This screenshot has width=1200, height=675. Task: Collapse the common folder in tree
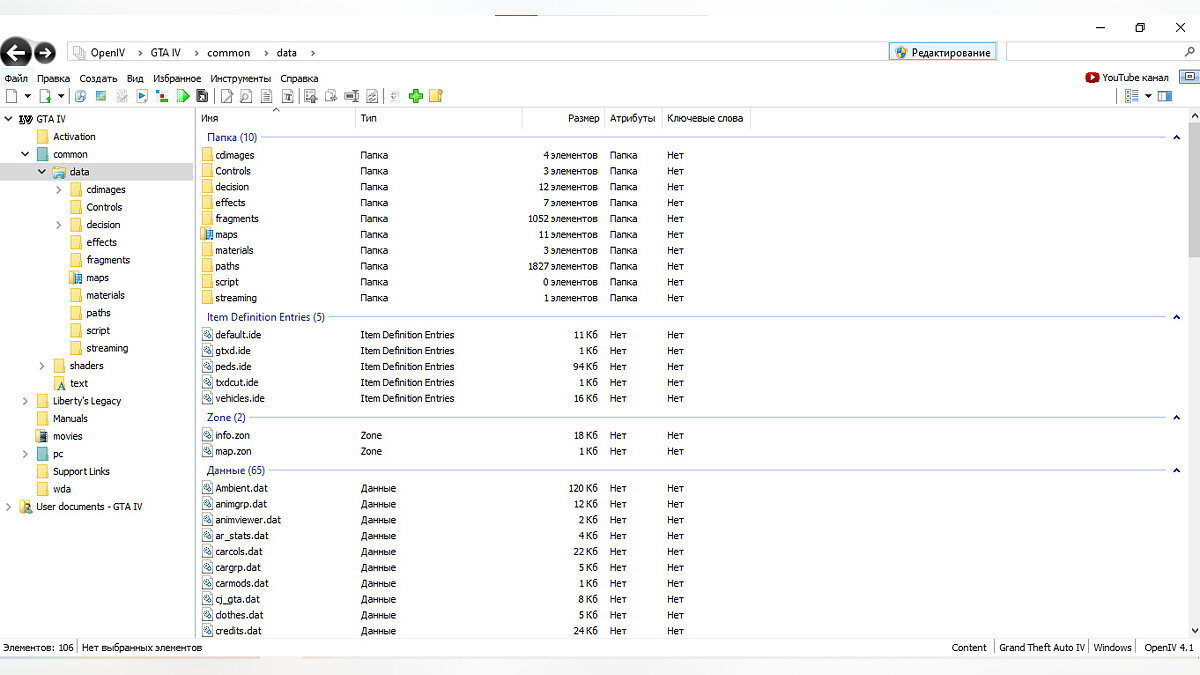[x=25, y=155]
